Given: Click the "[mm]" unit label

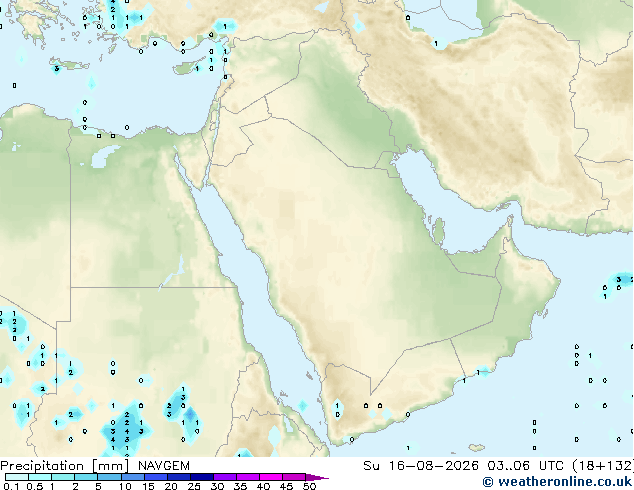Looking at the screenshot, I should [110, 466].
